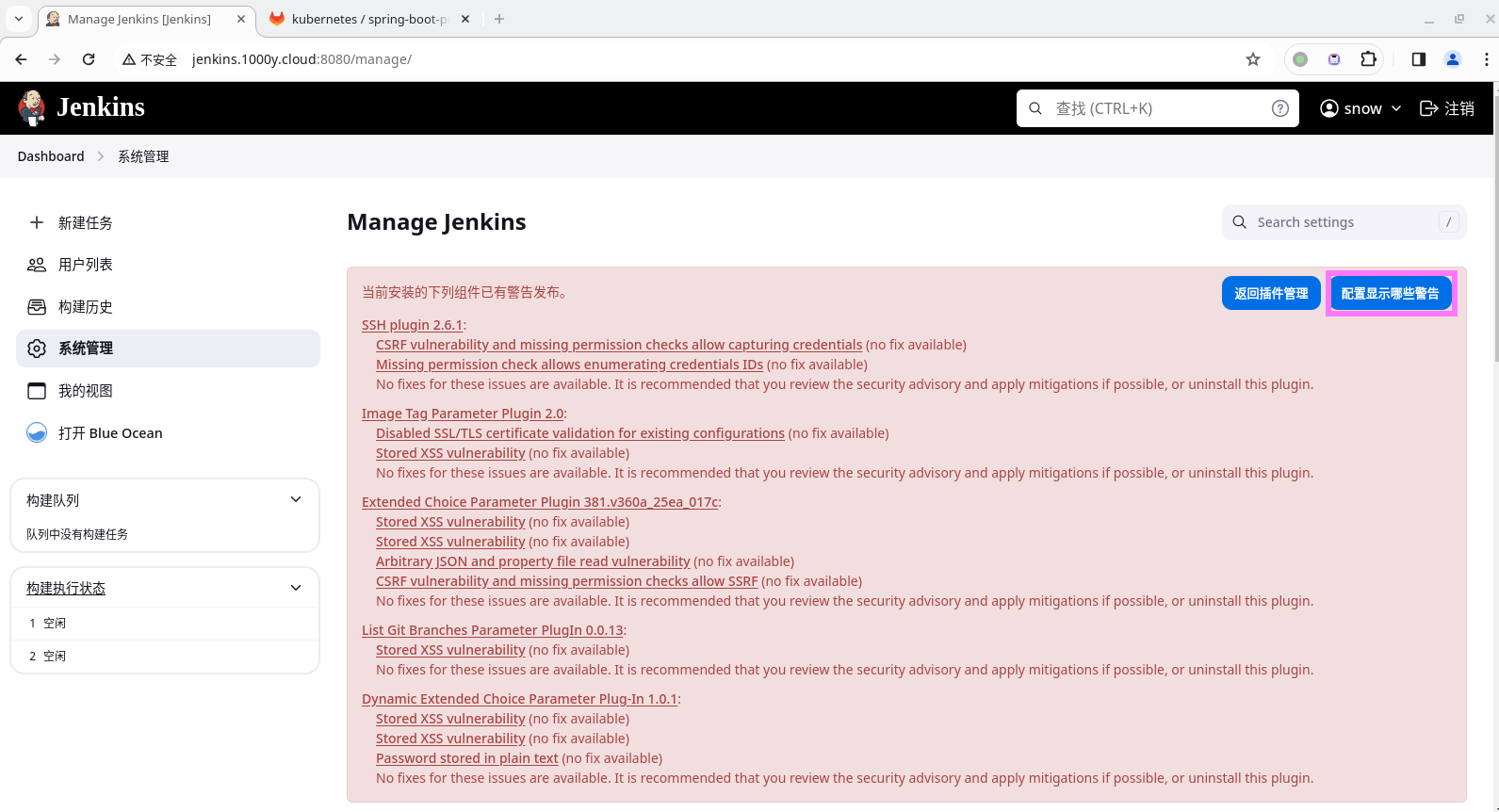Click the 配置显示哪些警告 button
This screenshot has height=812, width=1499.
[1391, 293]
